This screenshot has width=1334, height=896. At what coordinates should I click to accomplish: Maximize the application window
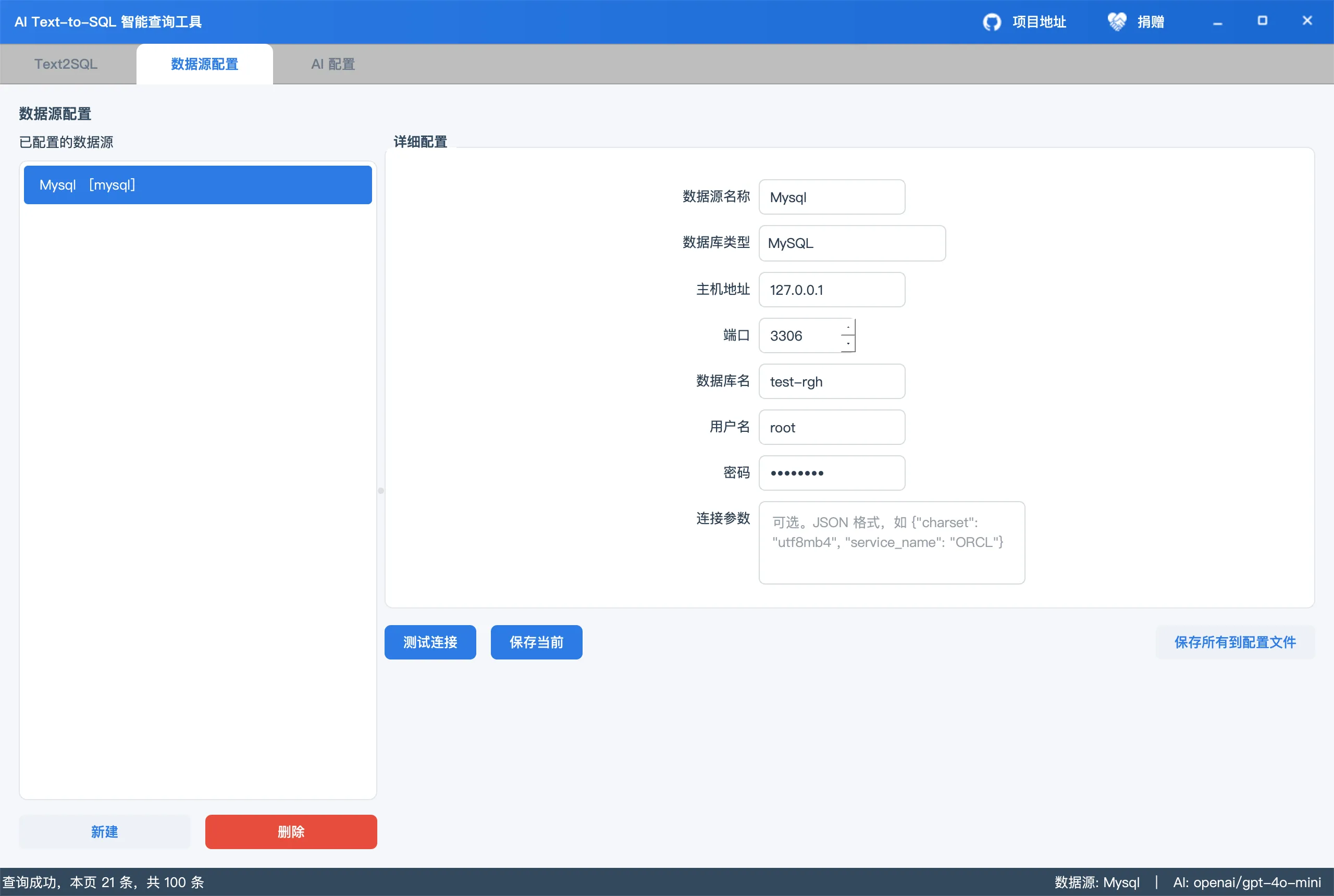click(x=1262, y=21)
